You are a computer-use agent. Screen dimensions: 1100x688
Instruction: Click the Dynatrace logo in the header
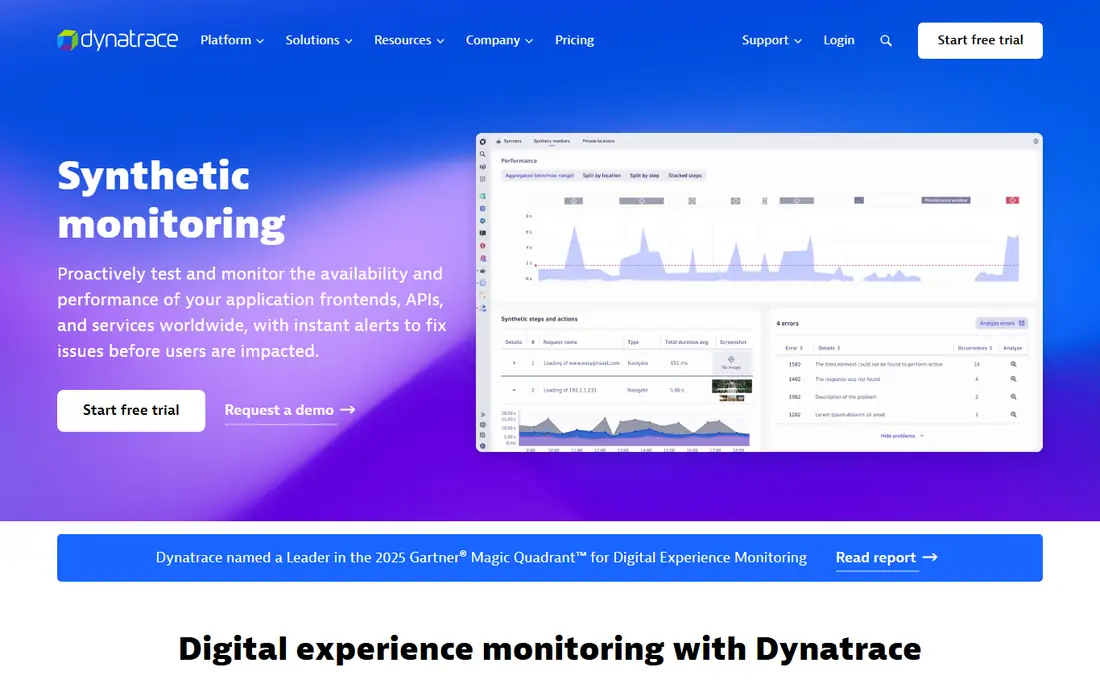(x=117, y=40)
